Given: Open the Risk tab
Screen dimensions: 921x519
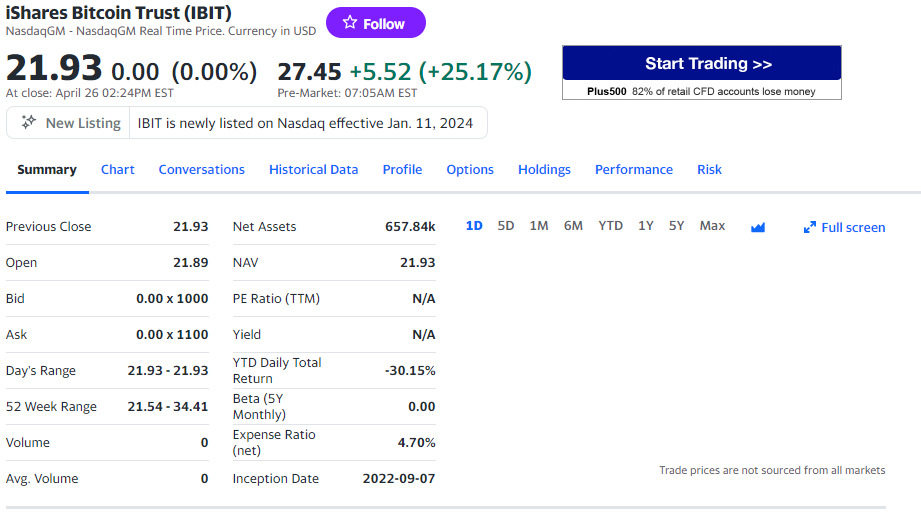Looking at the screenshot, I should (710, 170).
